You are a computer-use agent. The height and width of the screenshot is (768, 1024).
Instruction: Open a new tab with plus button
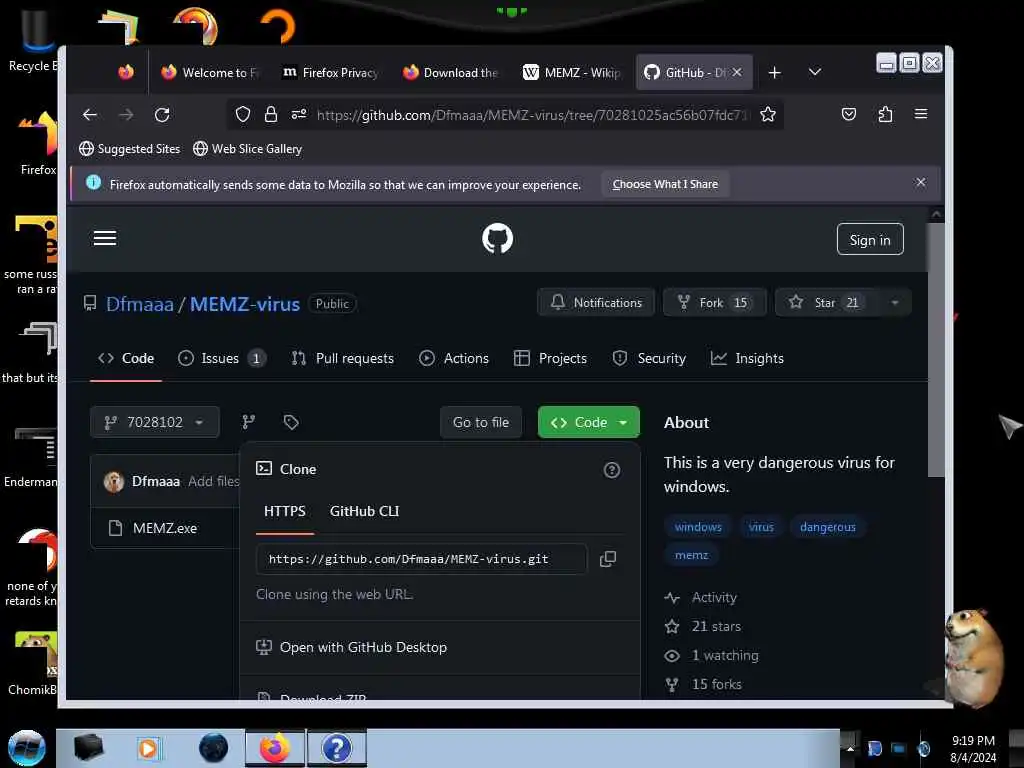coord(775,72)
